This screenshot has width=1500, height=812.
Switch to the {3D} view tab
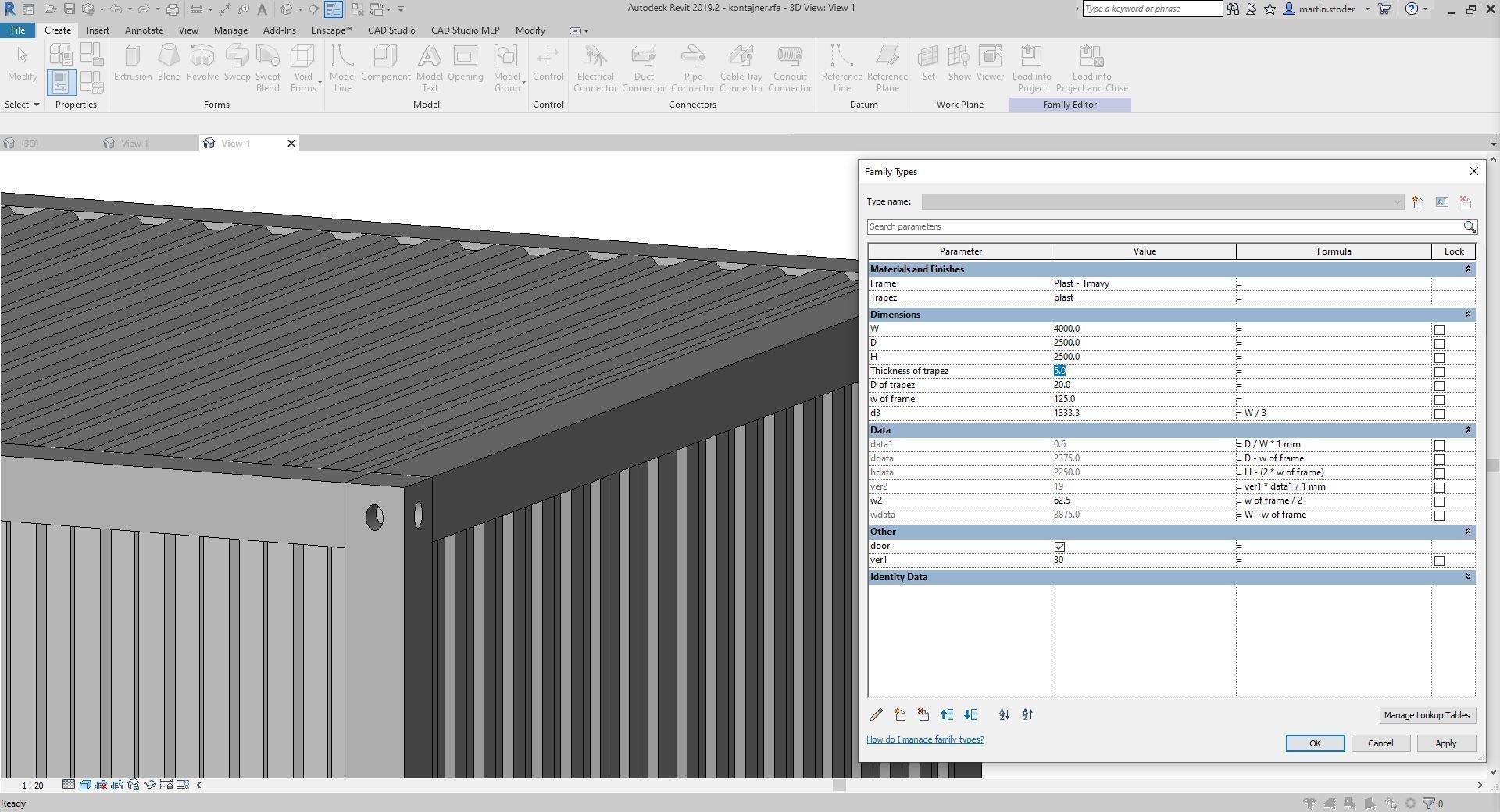coord(30,144)
